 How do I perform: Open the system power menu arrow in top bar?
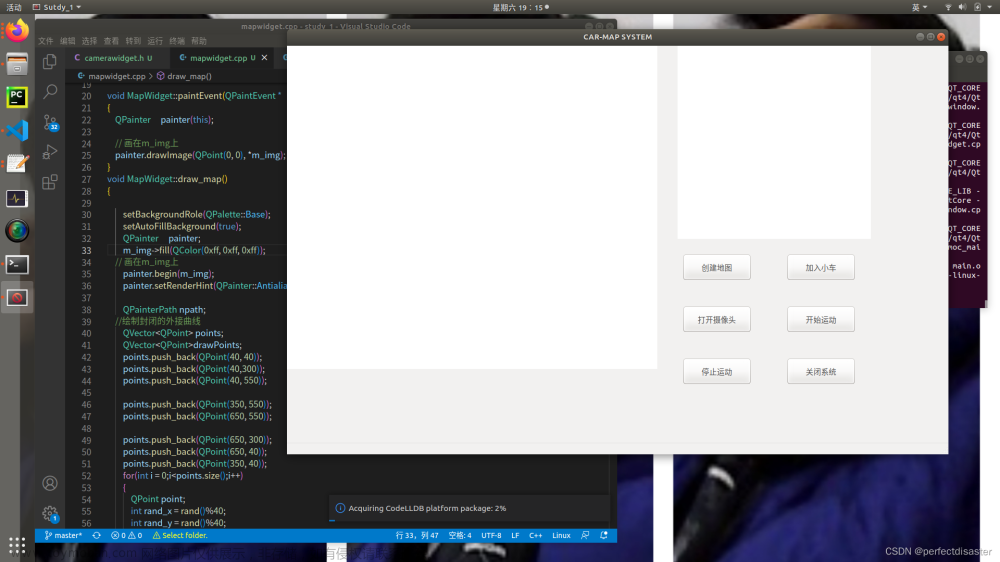[x=990, y=7]
